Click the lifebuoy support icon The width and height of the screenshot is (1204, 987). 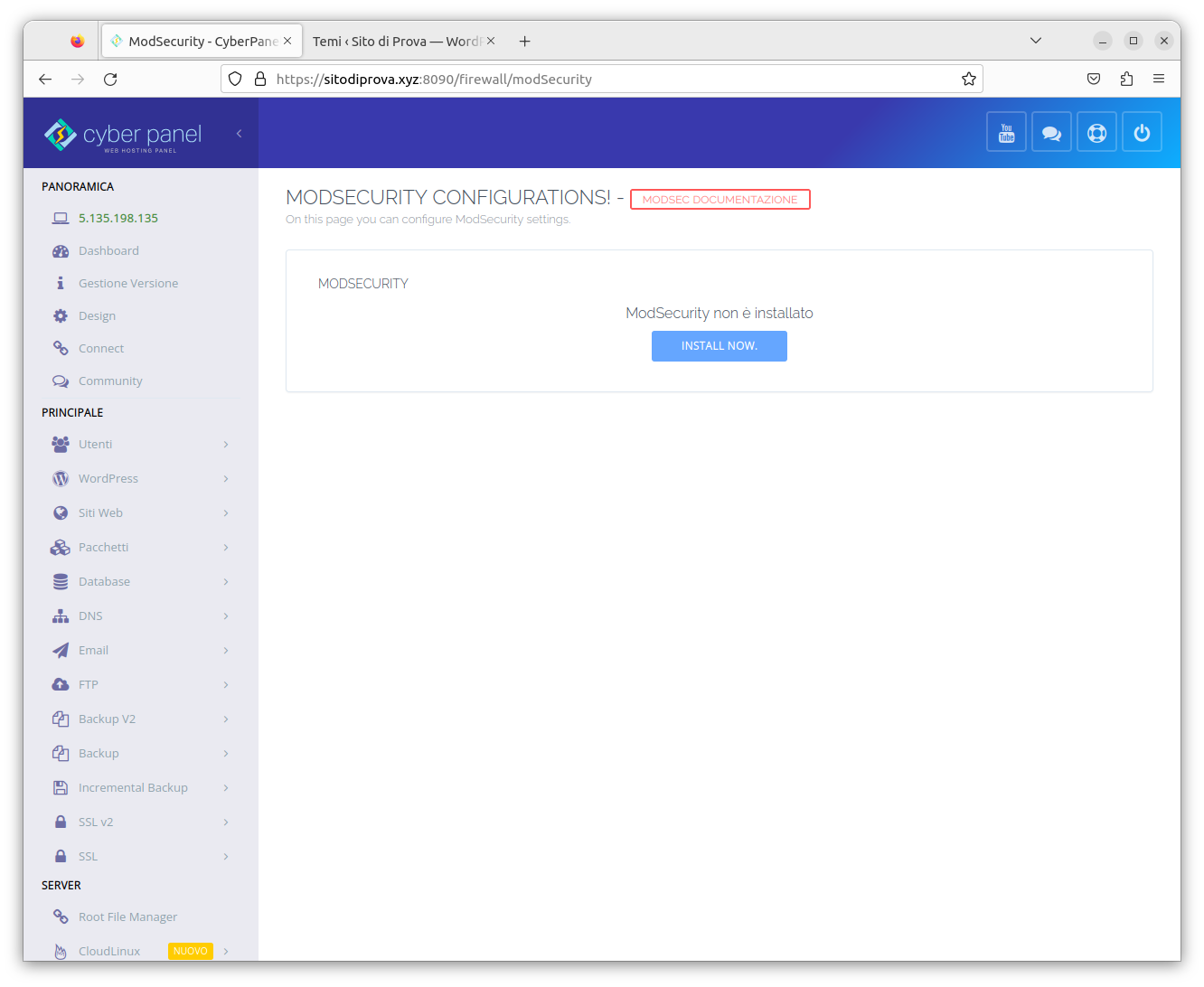click(1096, 133)
